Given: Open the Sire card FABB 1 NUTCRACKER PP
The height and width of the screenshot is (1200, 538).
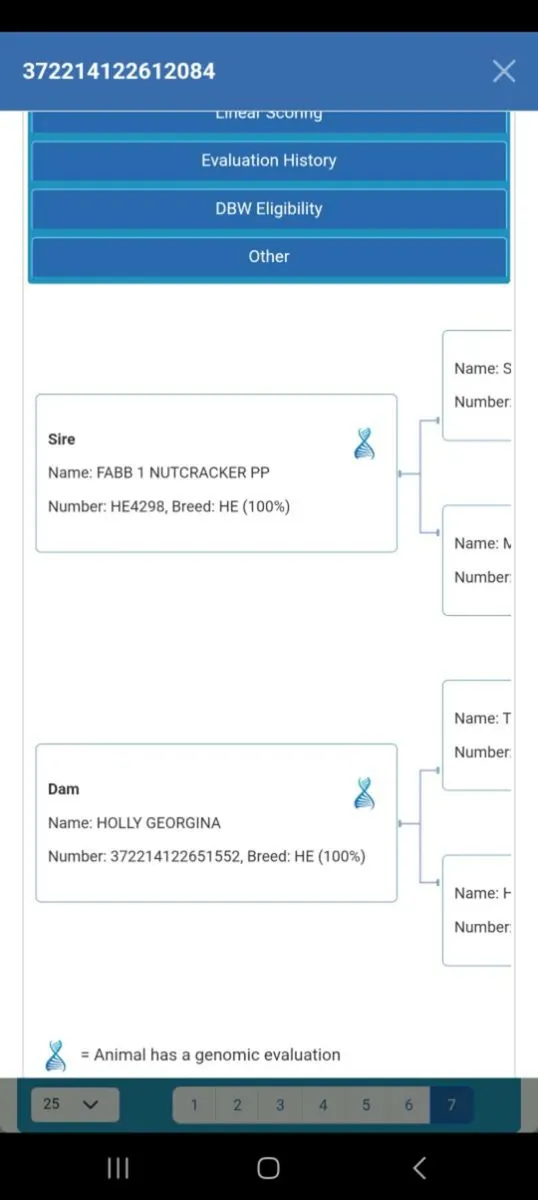Looking at the screenshot, I should point(216,473).
